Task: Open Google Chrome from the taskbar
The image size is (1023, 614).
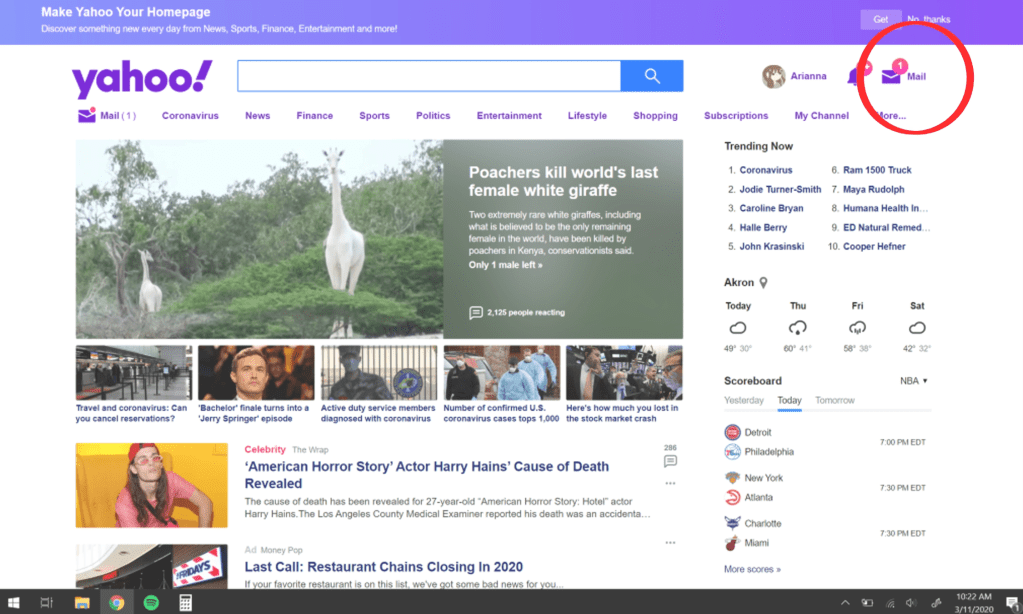Action: tap(117, 603)
